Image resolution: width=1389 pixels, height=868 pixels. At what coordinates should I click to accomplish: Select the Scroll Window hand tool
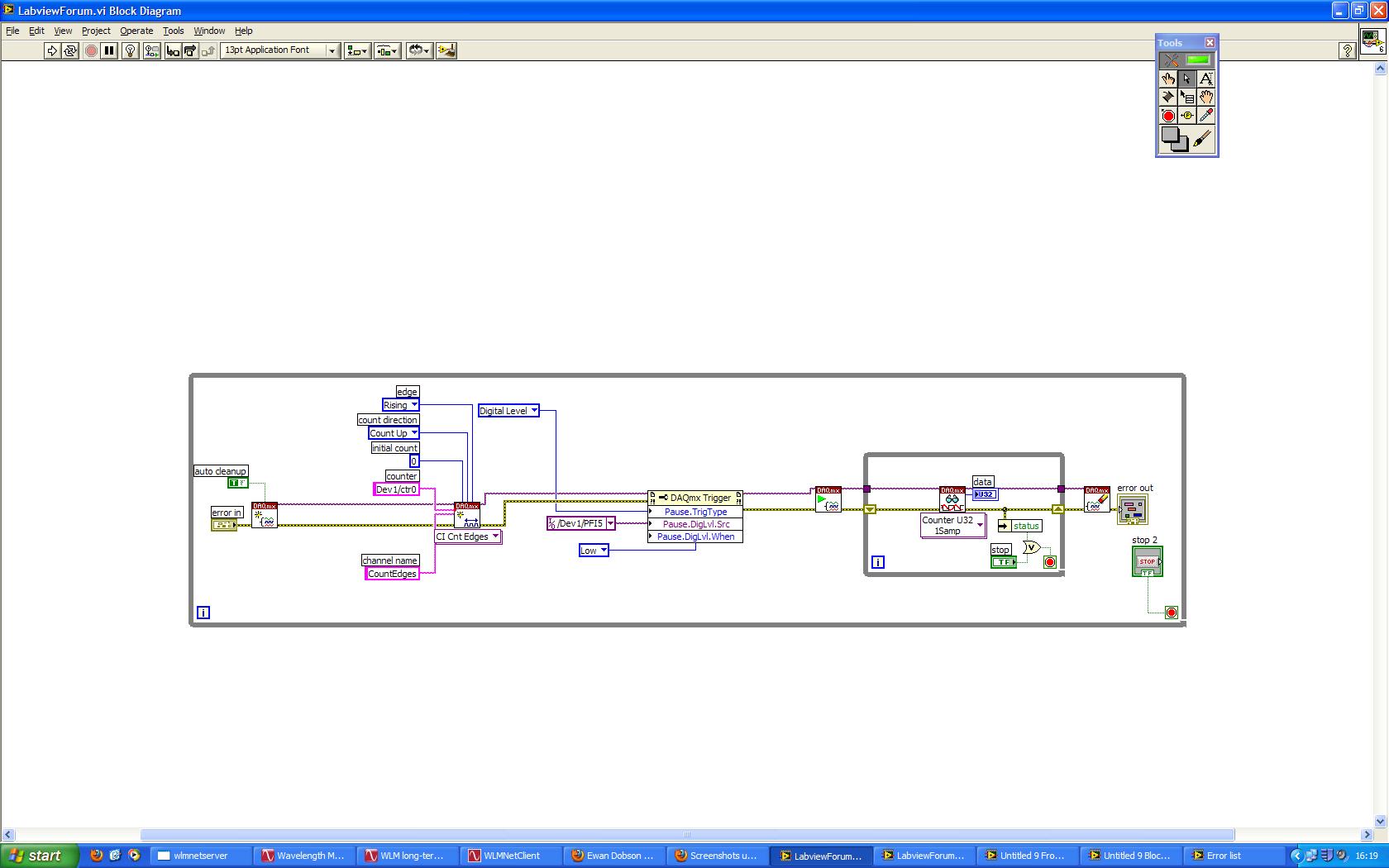[1206, 98]
